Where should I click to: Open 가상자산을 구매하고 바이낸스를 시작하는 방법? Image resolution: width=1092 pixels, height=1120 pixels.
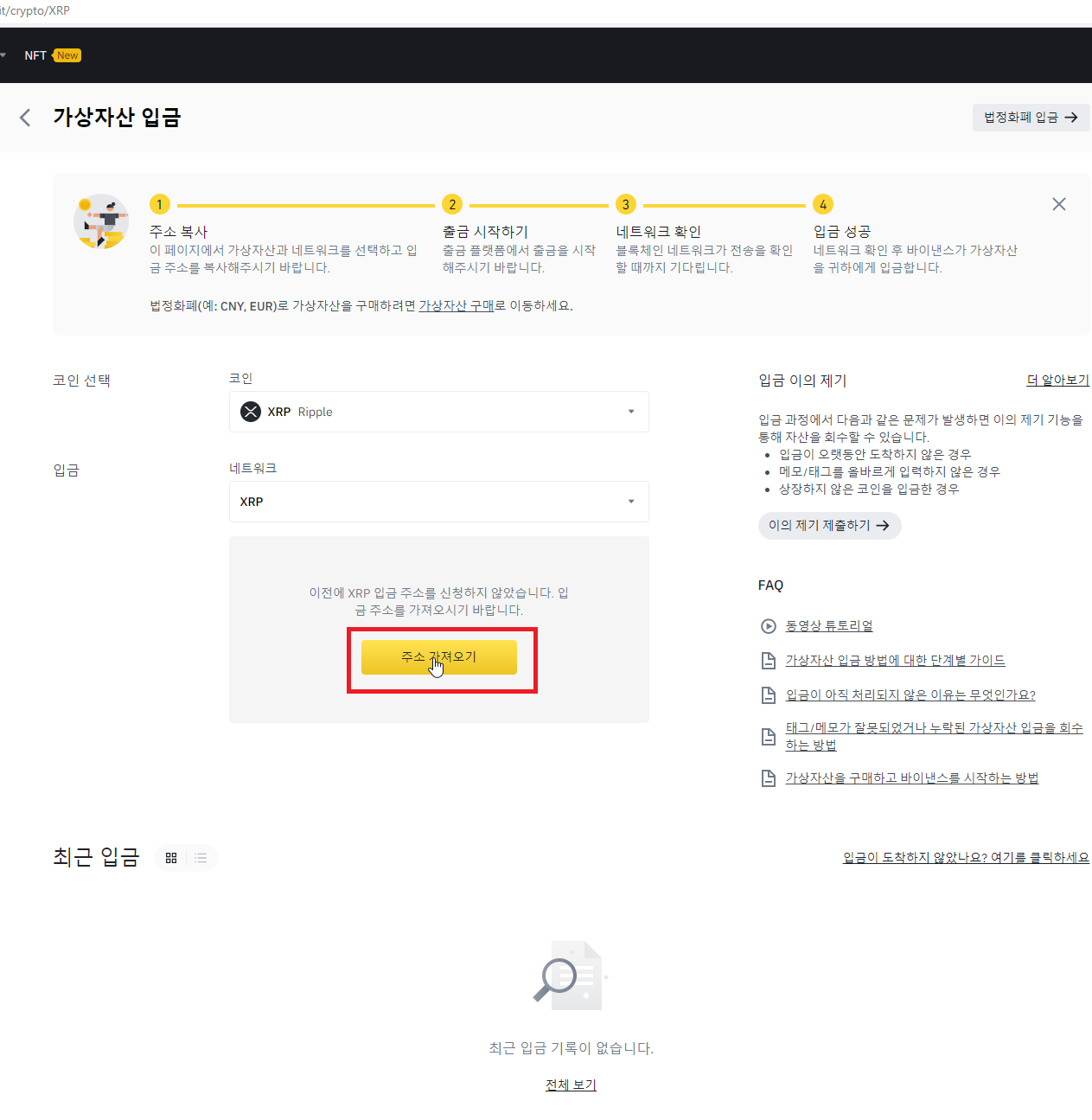(x=911, y=778)
